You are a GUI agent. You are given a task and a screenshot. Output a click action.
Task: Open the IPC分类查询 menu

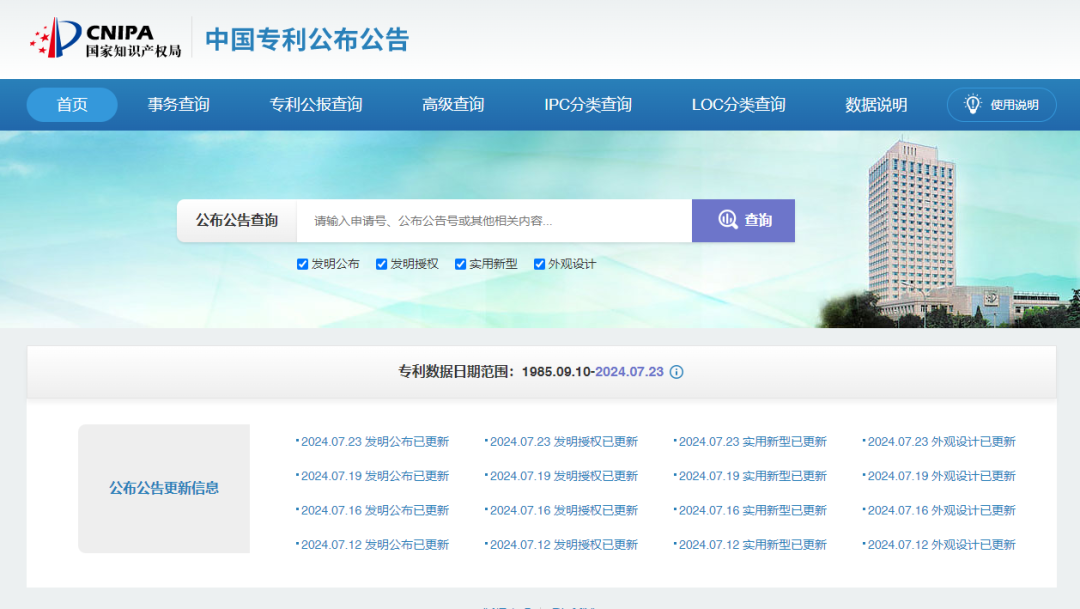pos(588,105)
